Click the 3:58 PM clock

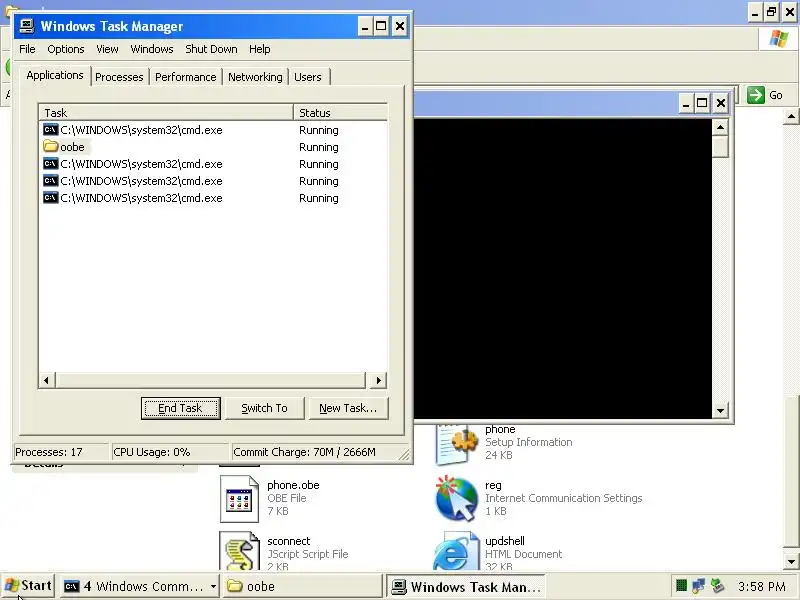coord(761,587)
